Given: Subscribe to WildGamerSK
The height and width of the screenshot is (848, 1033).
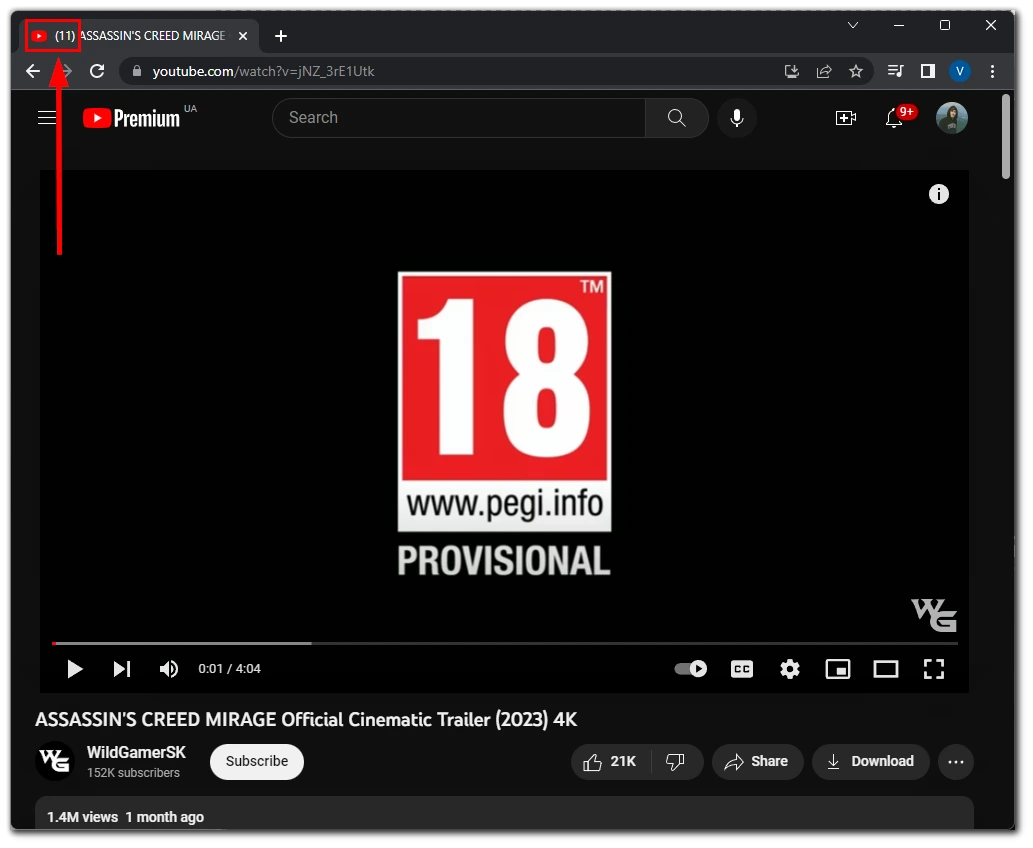Looking at the screenshot, I should coord(257,762).
